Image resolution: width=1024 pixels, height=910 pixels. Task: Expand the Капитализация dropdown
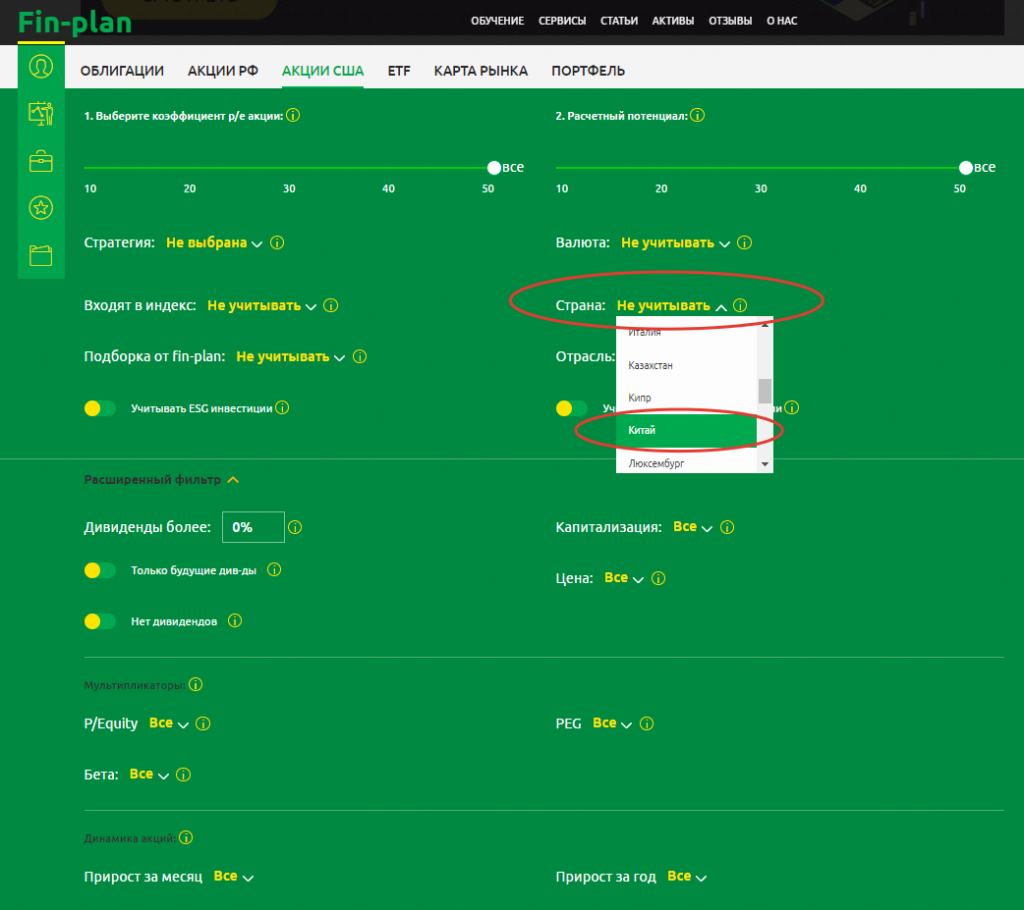tap(692, 527)
